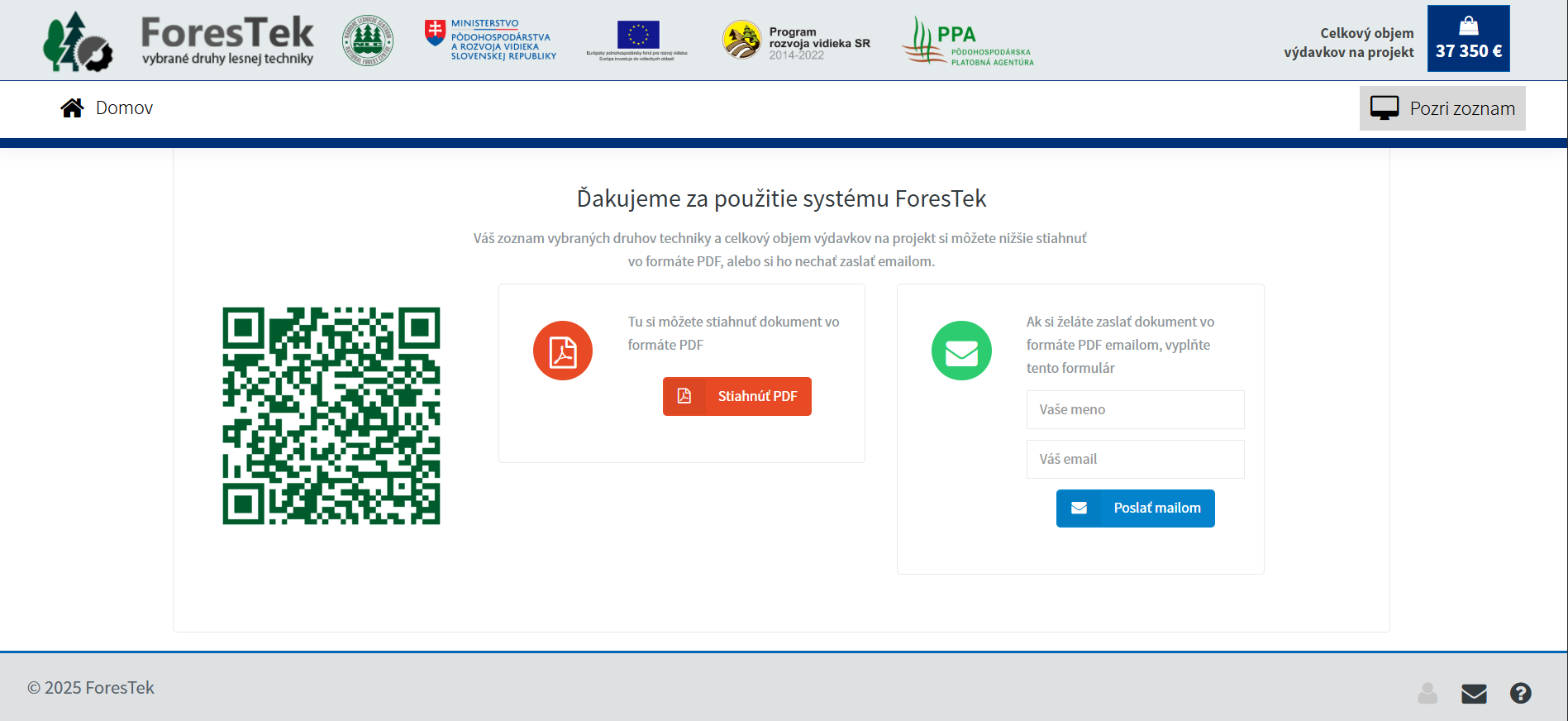The width and height of the screenshot is (1568, 721).
Task: Click the green round envelope icon
Action: click(x=961, y=351)
